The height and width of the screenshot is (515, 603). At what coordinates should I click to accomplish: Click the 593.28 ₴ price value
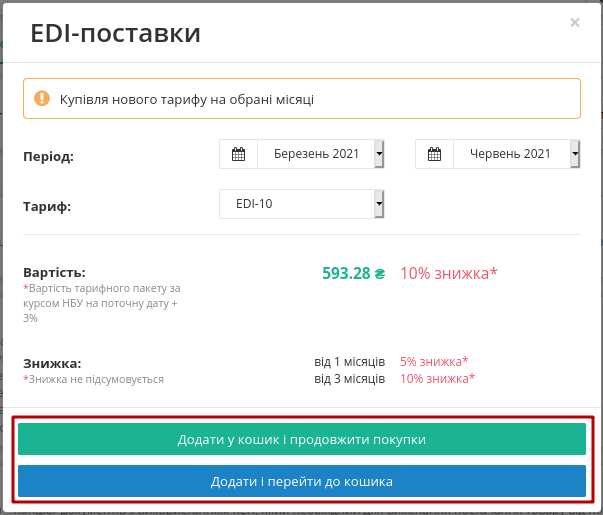pos(353,273)
